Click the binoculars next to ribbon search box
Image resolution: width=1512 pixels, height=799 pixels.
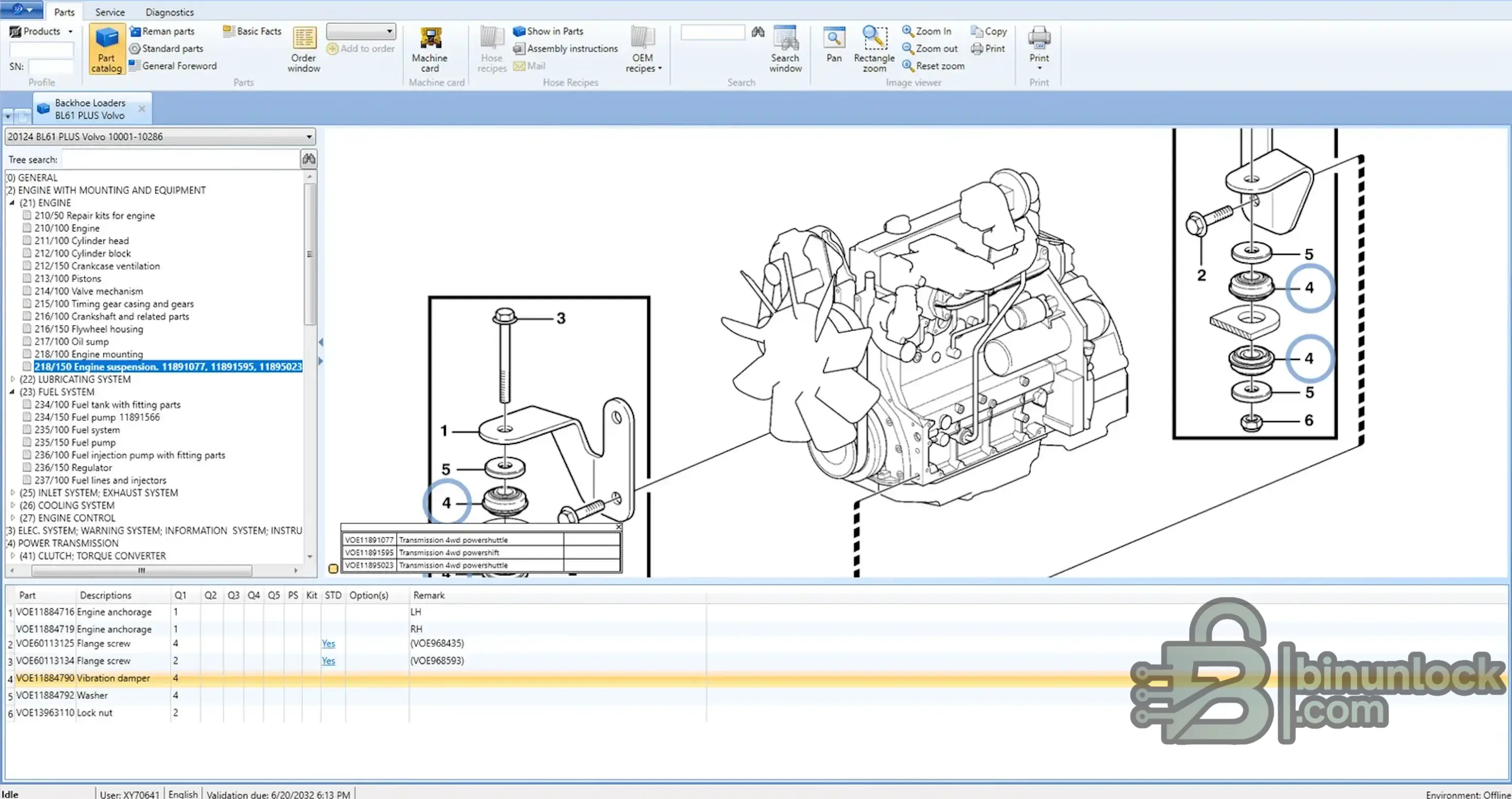click(758, 32)
